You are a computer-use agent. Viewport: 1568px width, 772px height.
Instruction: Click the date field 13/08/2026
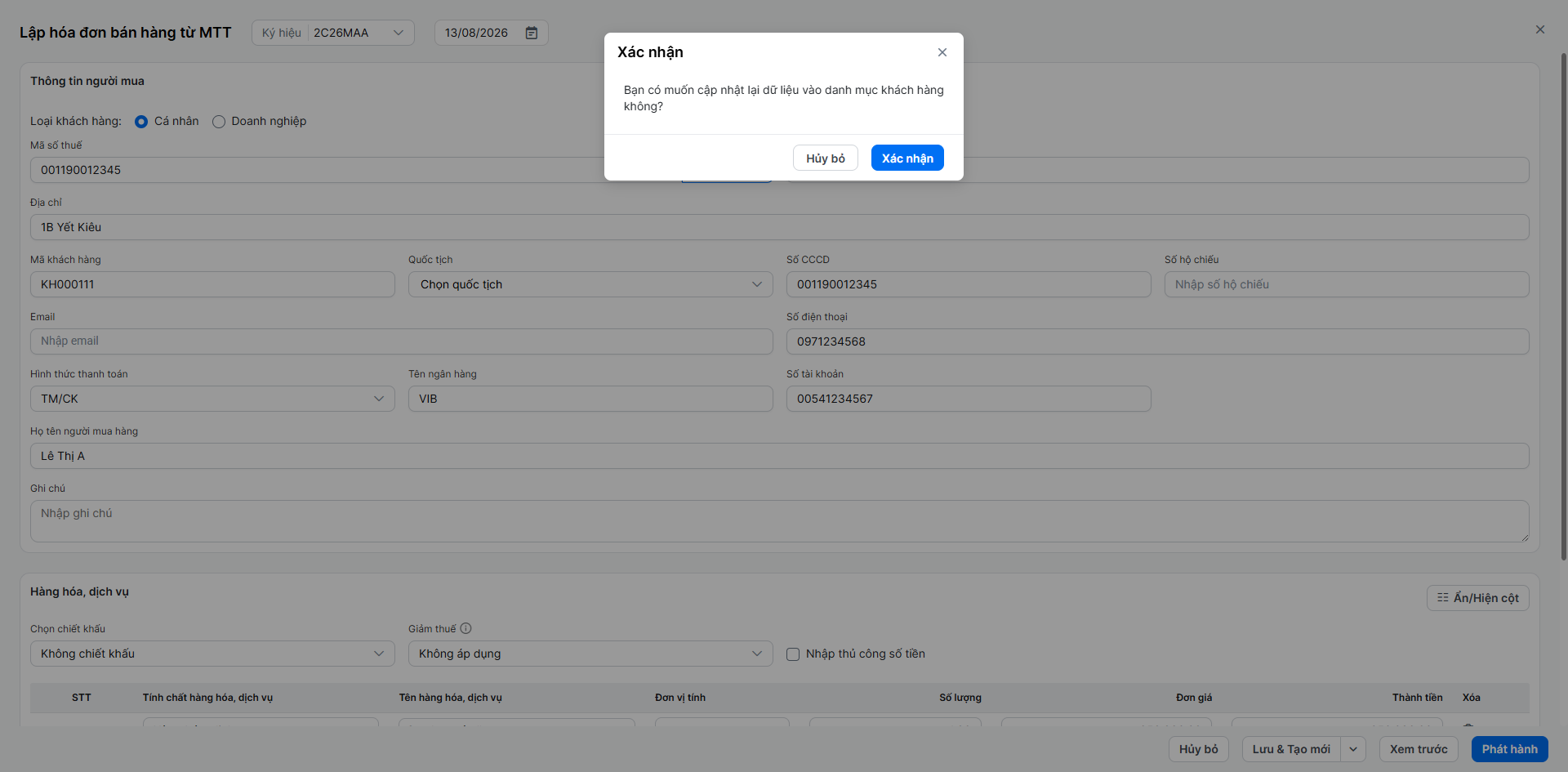(491, 33)
